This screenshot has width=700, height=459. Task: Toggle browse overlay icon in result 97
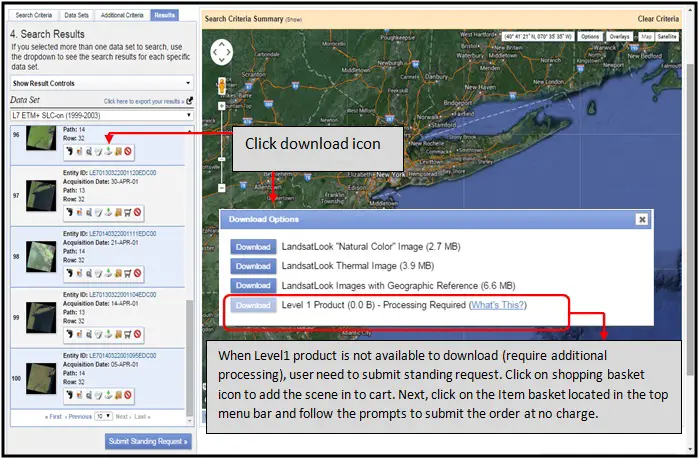point(79,213)
